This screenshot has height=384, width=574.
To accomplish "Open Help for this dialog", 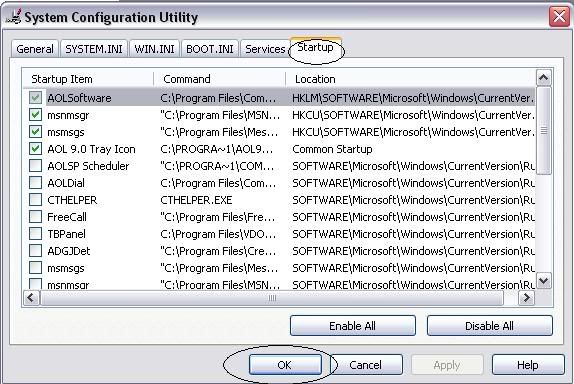I will (x=528, y=365).
